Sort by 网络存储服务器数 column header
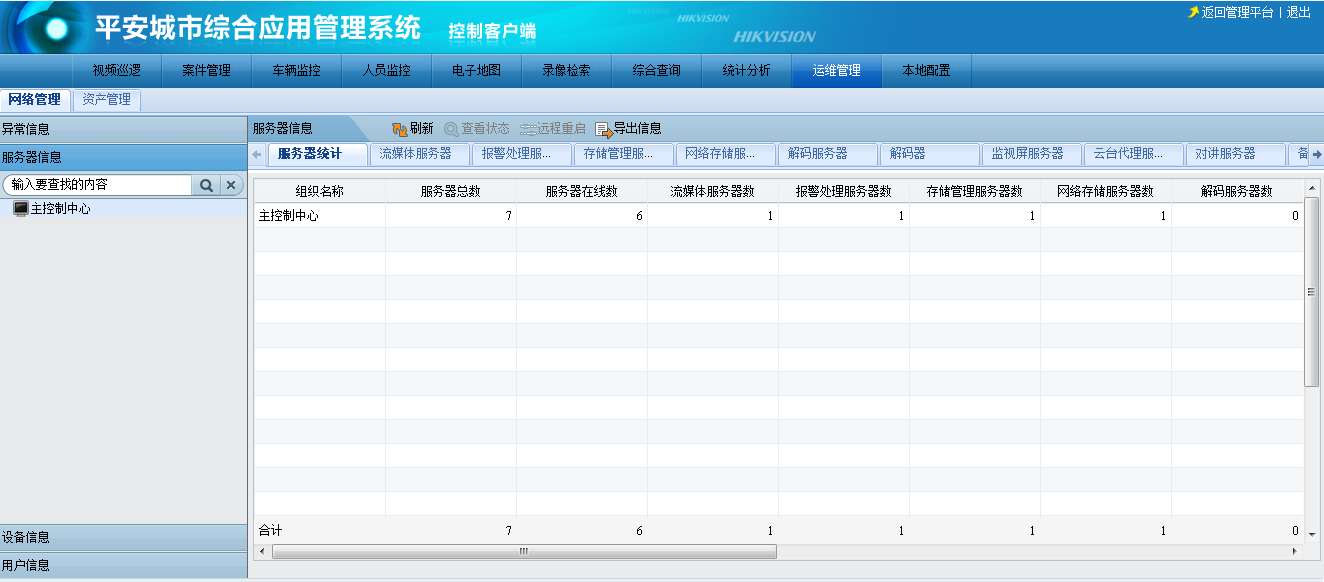This screenshot has height=582, width=1324. click(x=1106, y=191)
